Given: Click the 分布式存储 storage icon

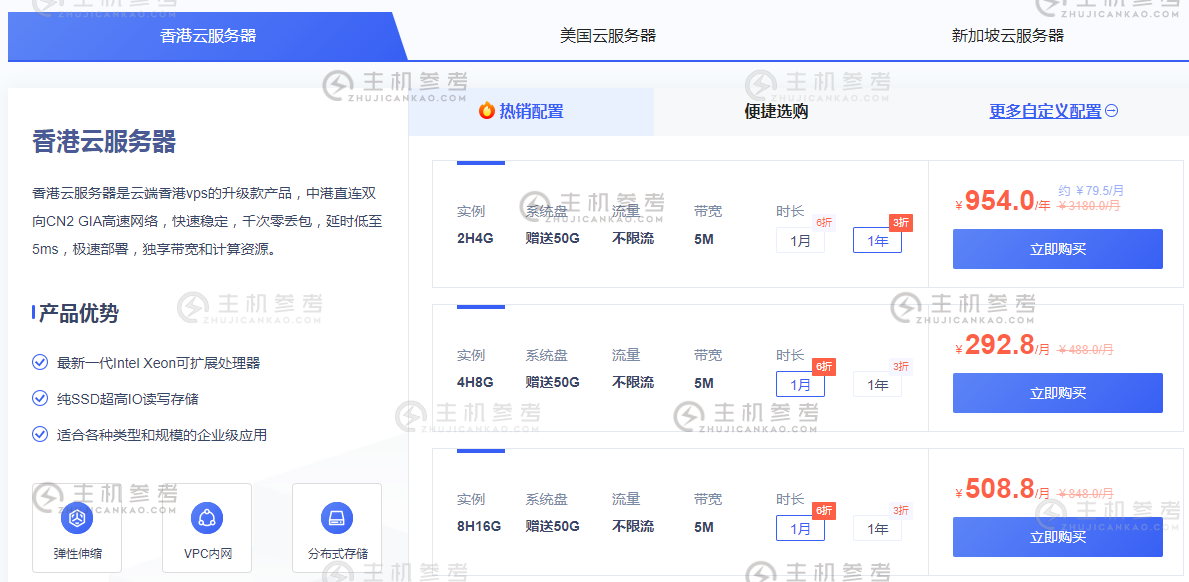Looking at the screenshot, I should click(x=337, y=518).
